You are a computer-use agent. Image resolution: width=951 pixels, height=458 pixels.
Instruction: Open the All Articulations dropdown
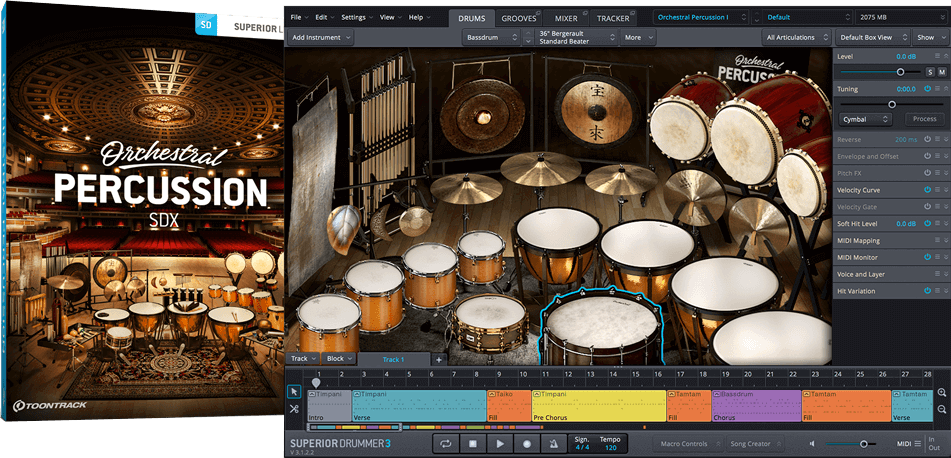point(797,37)
